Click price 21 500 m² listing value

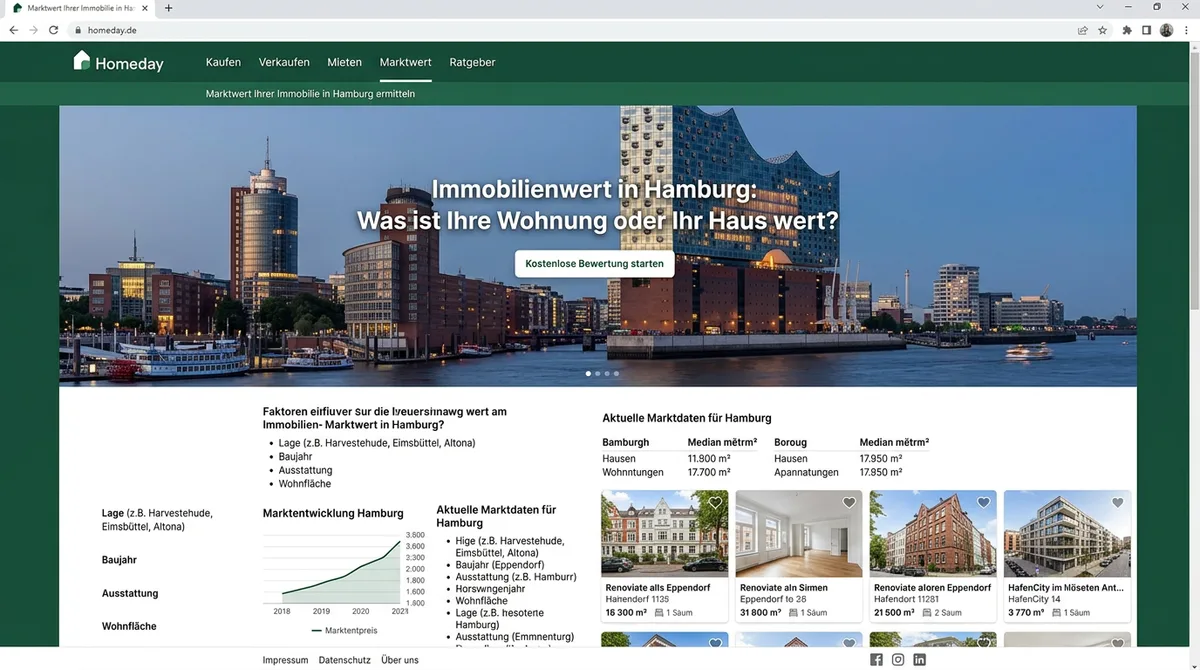coord(894,612)
